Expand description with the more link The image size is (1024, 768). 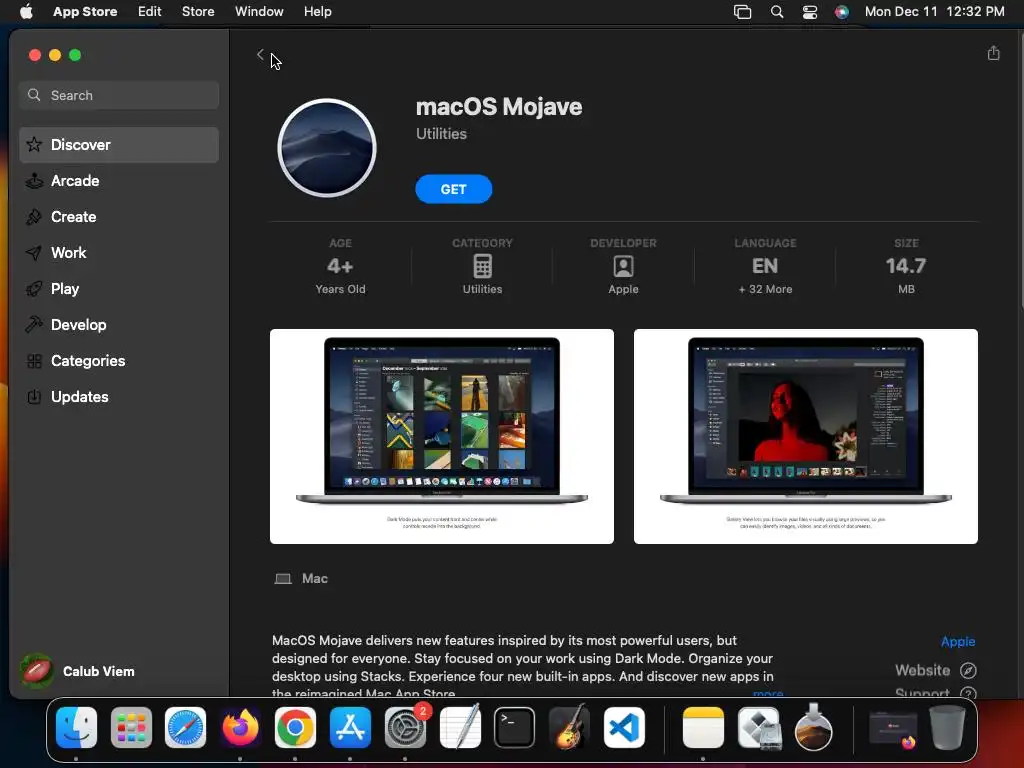pos(768,693)
